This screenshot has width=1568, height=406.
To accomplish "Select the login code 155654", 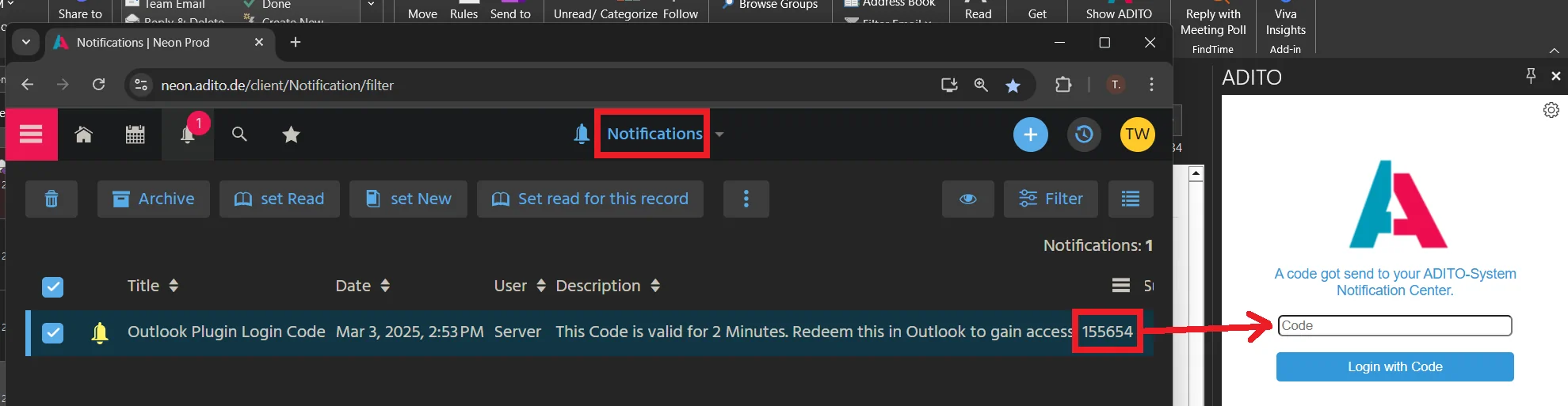I will tap(1108, 332).
